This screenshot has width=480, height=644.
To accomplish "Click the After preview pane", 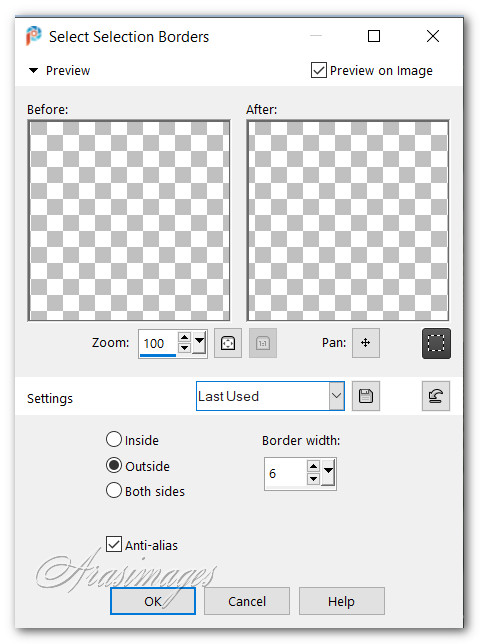I will click(x=348, y=221).
